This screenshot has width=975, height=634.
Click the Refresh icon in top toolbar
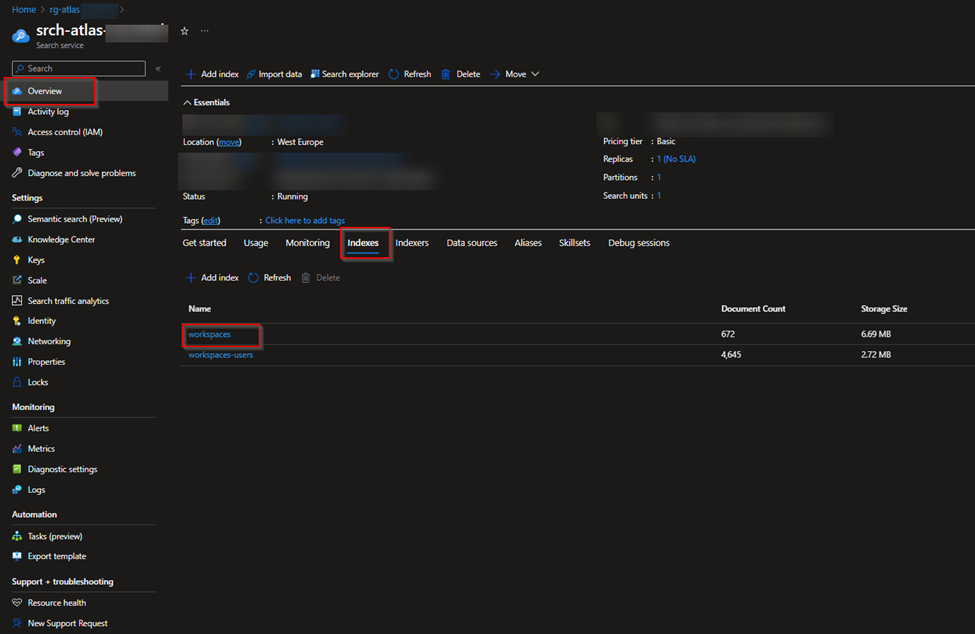(394, 74)
